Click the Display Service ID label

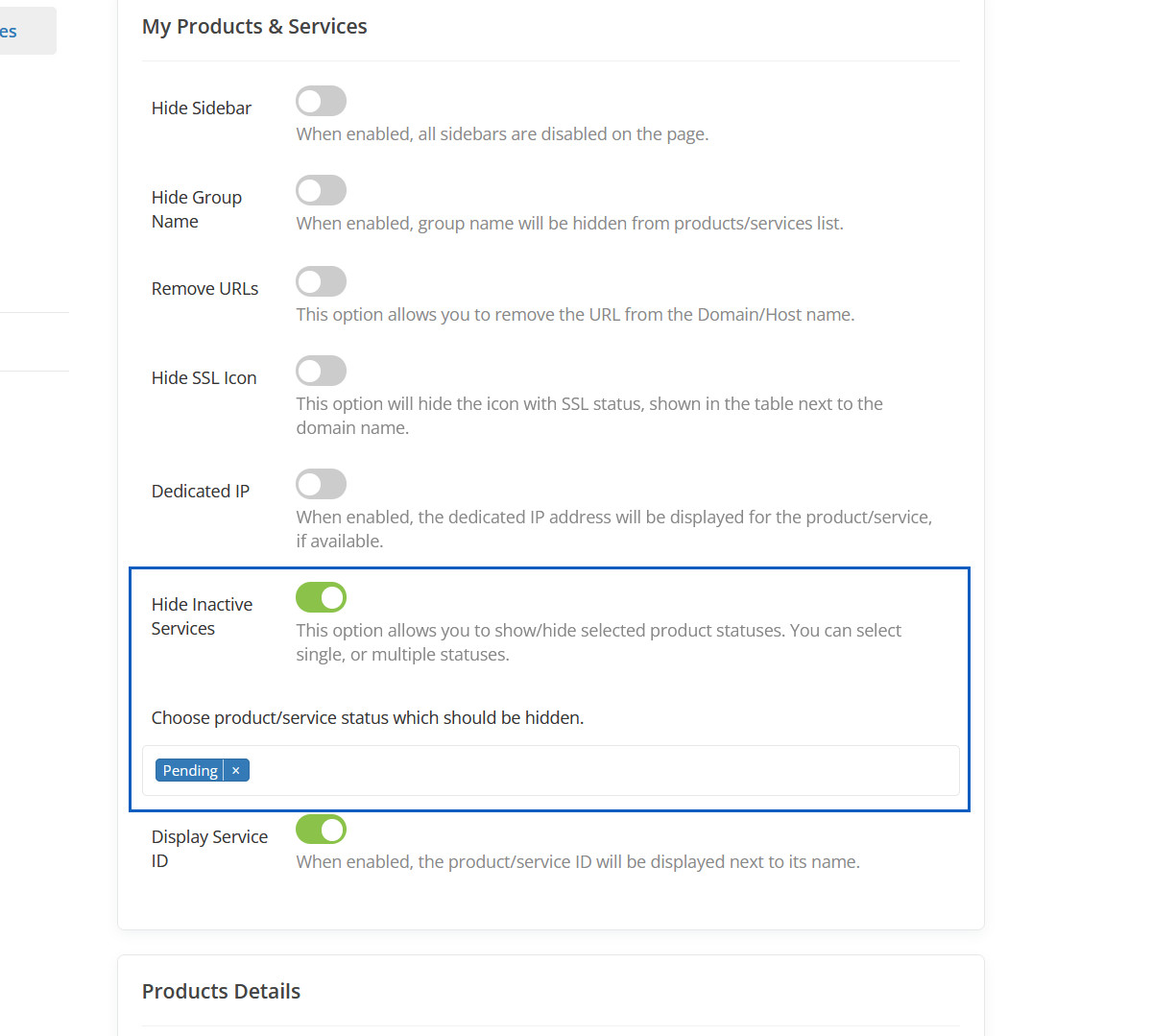[x=208, y=849]
